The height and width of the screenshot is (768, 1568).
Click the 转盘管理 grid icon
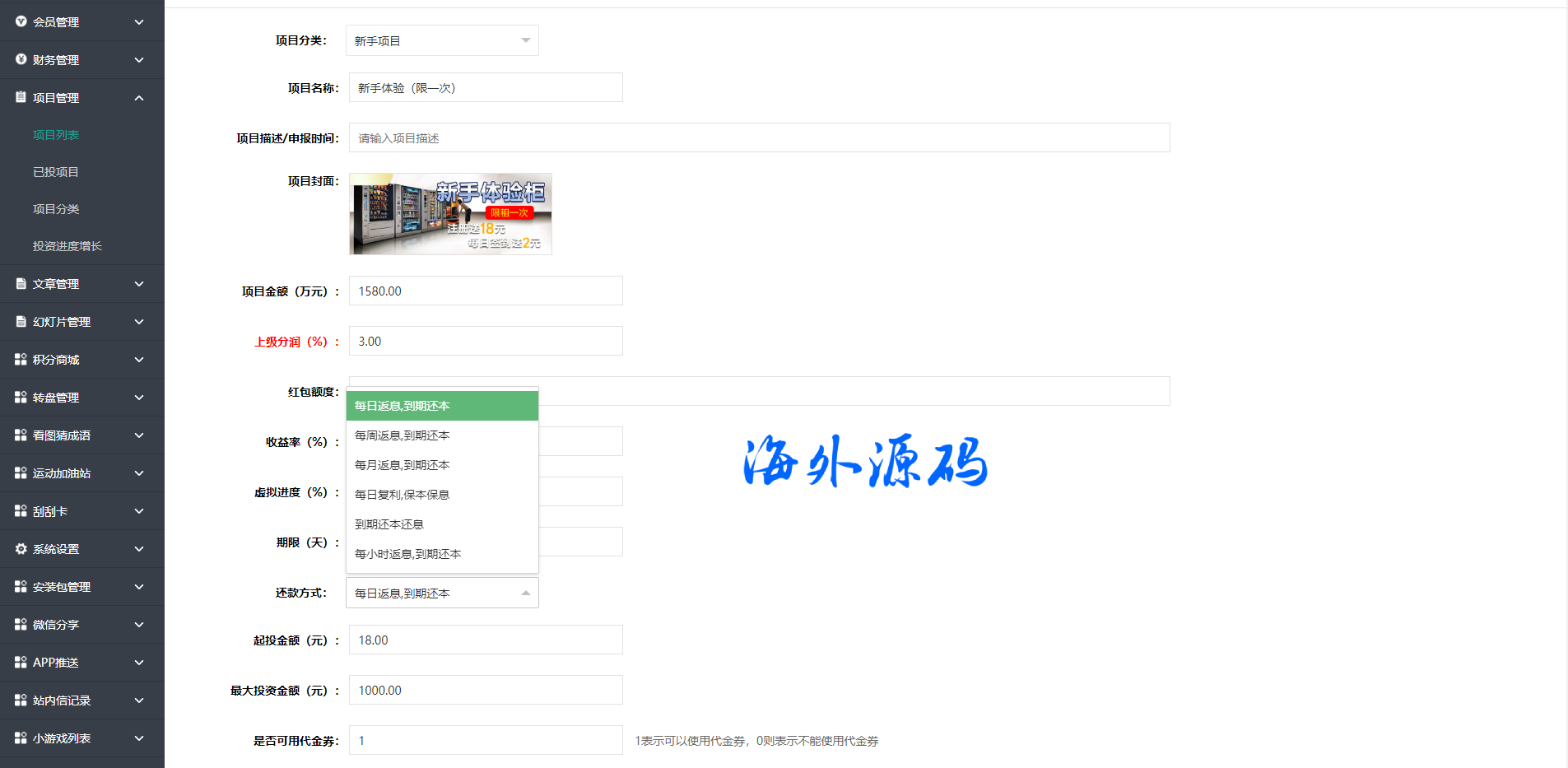(x=21, y=397)
